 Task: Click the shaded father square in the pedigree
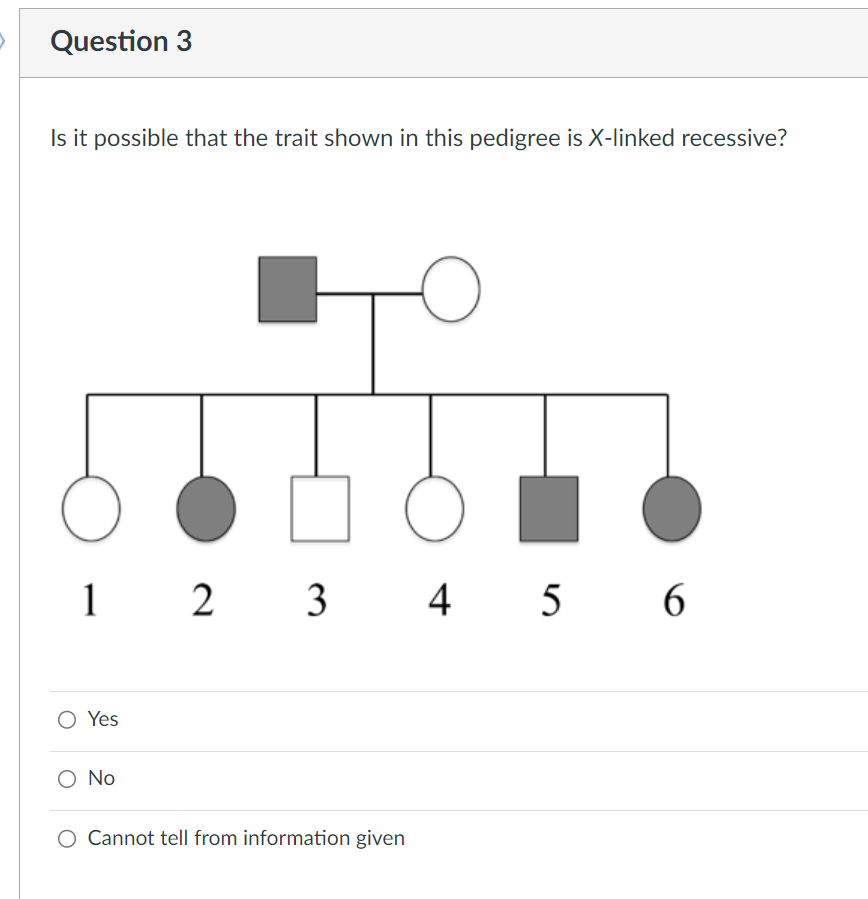click(287, 290)
